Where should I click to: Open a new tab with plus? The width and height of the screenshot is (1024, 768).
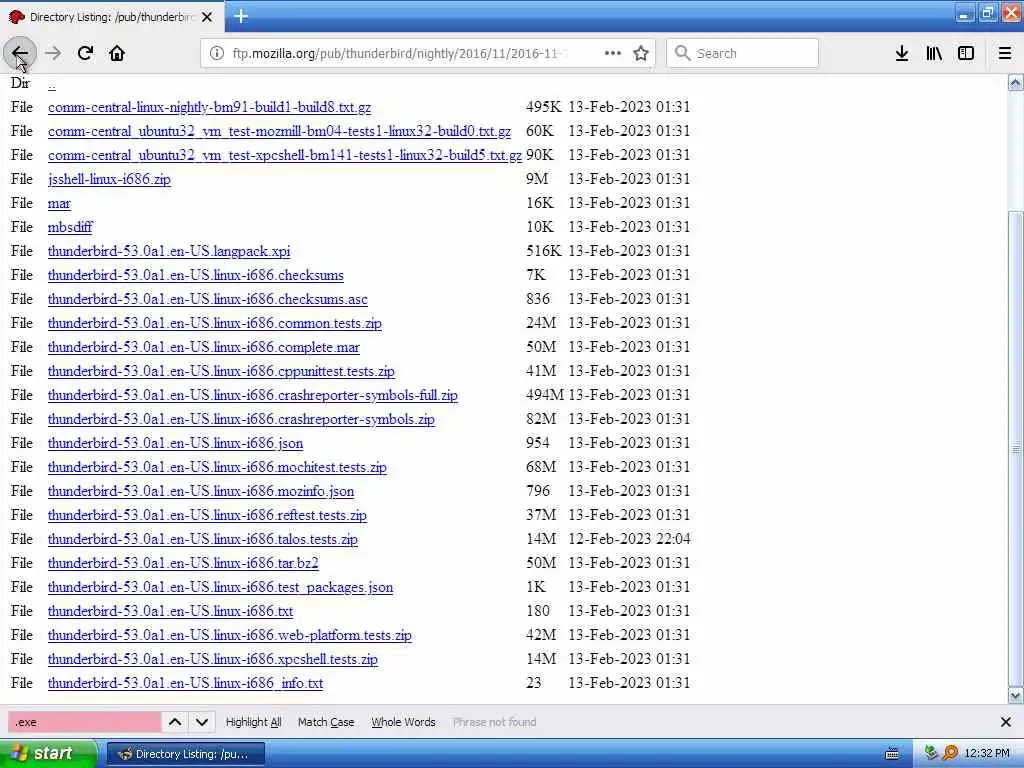(x=241, y=17)
